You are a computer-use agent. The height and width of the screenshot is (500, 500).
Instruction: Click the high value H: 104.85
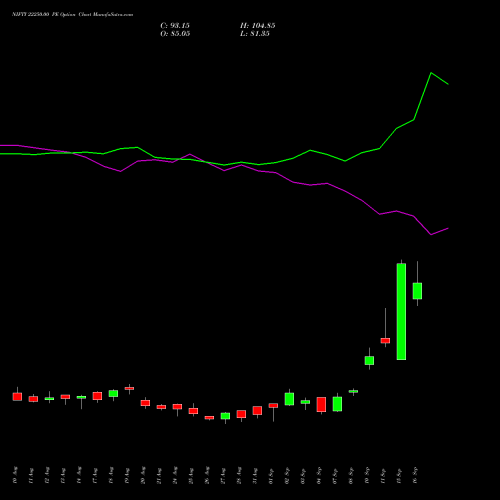coord(258,26)
